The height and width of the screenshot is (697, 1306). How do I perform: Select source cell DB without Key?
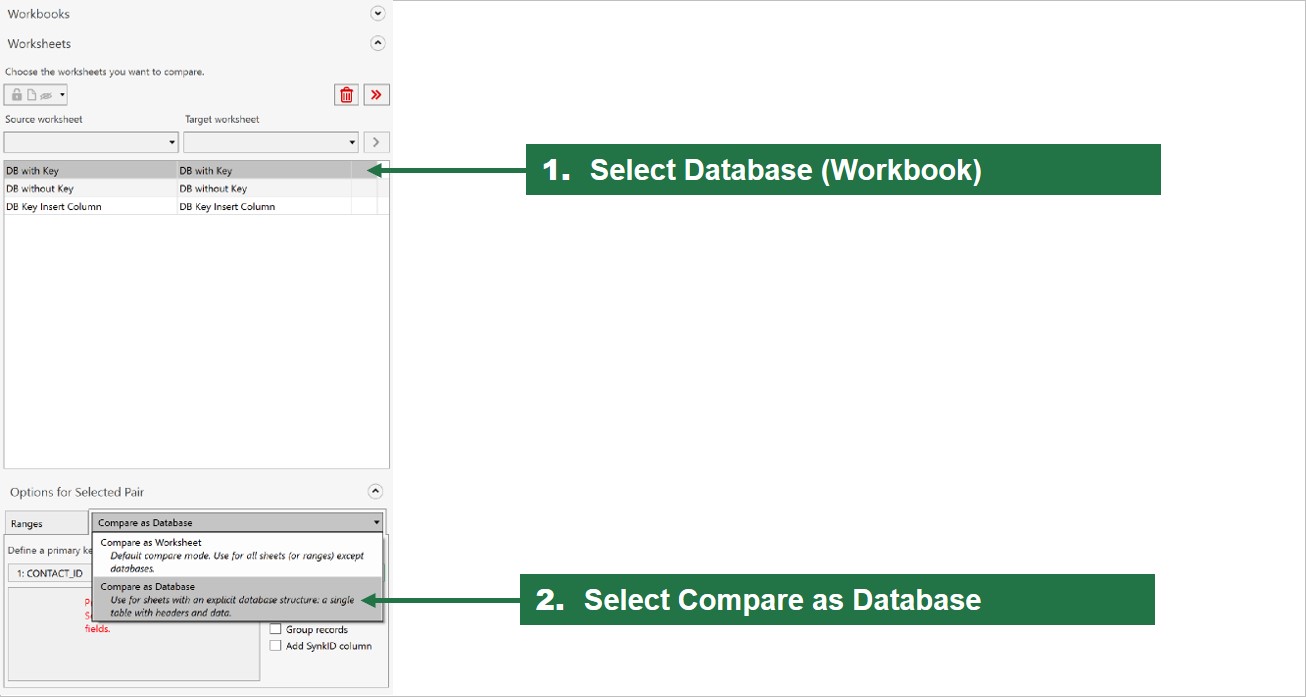point(90,189)
